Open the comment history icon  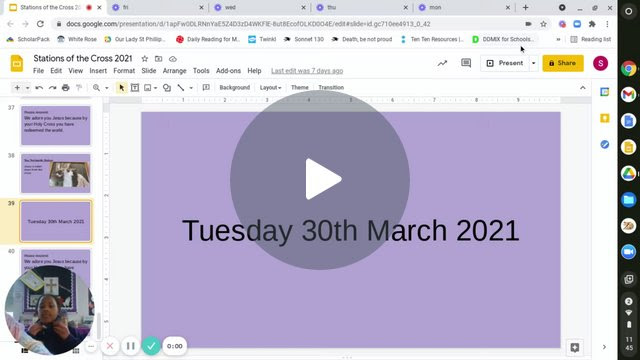coord(466,63)
